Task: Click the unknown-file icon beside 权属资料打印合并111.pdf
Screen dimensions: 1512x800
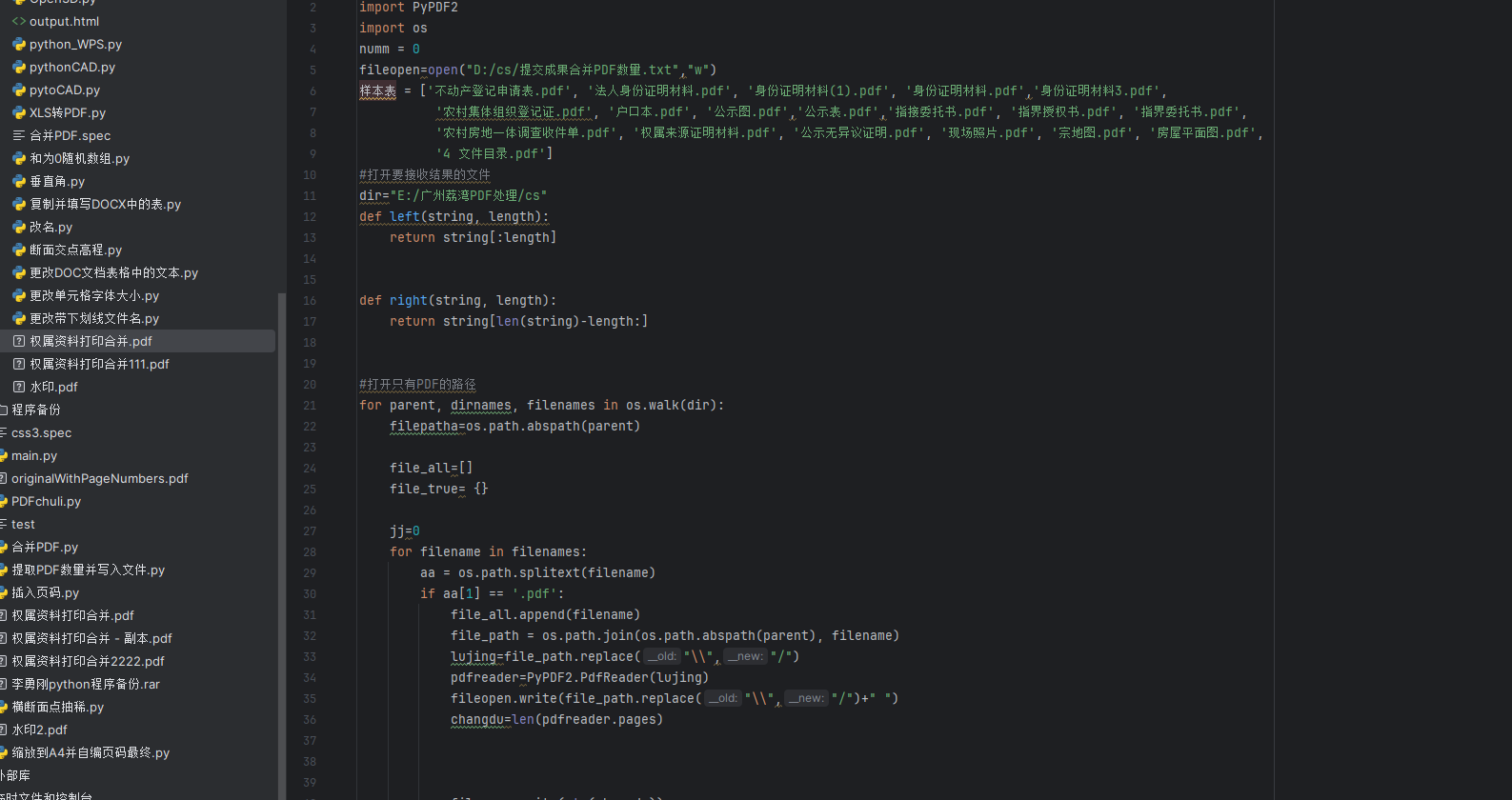Action: 19,364
